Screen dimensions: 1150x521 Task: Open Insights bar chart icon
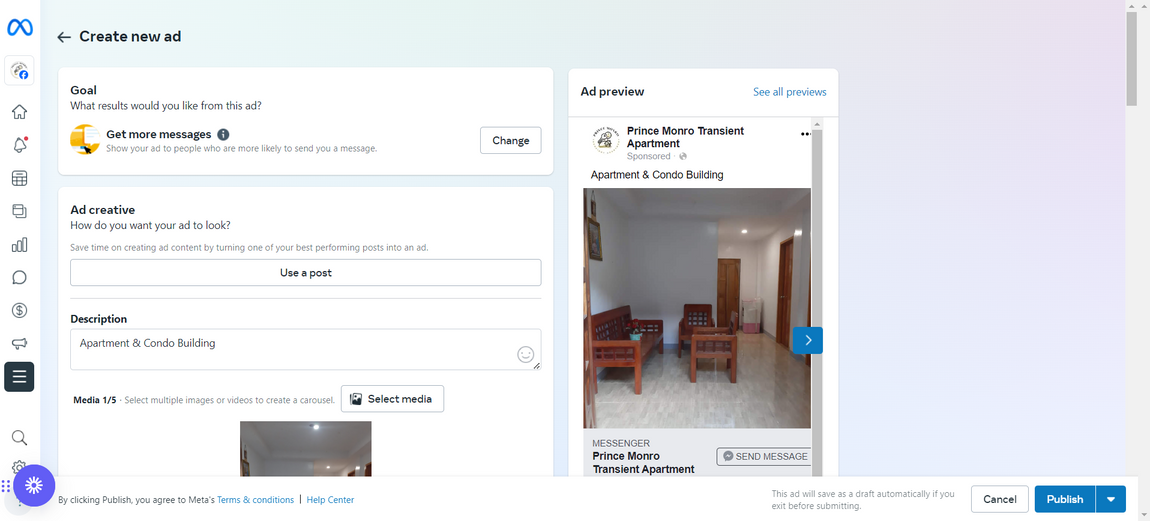click(x=20, y=244)
